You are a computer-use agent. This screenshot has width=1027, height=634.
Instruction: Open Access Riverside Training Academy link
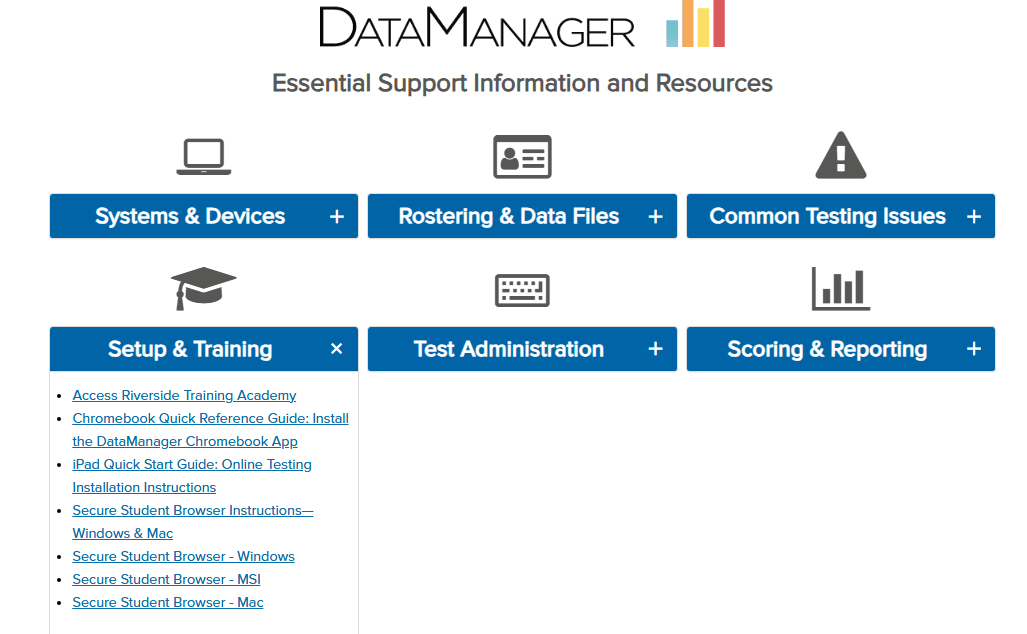(x=184, y=396)
